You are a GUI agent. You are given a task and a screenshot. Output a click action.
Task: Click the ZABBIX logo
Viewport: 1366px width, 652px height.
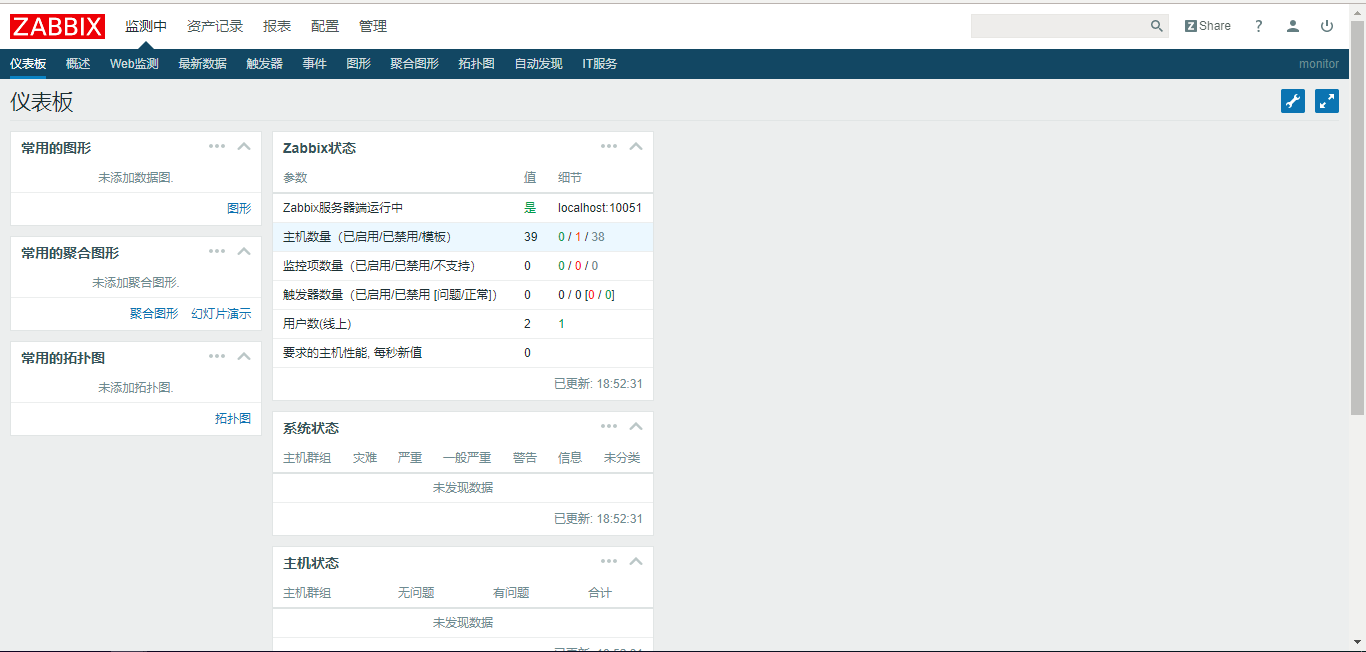pyautogui.click(x=57, y=26)
